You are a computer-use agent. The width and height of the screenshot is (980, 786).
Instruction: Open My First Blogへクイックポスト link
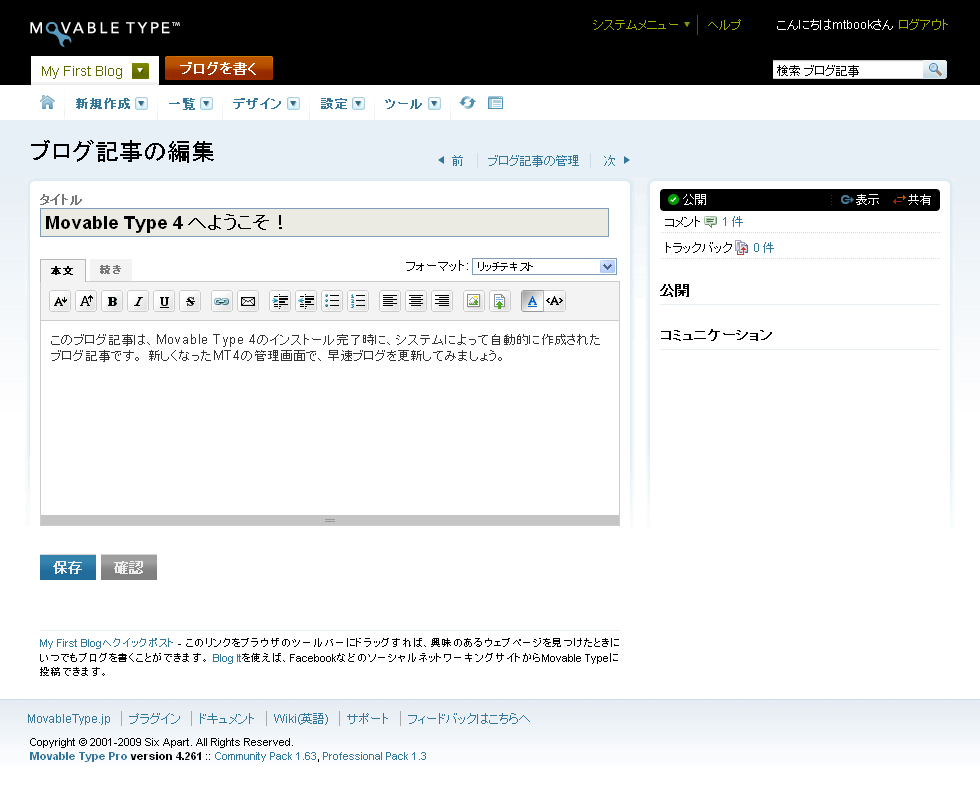click(106, 643)
